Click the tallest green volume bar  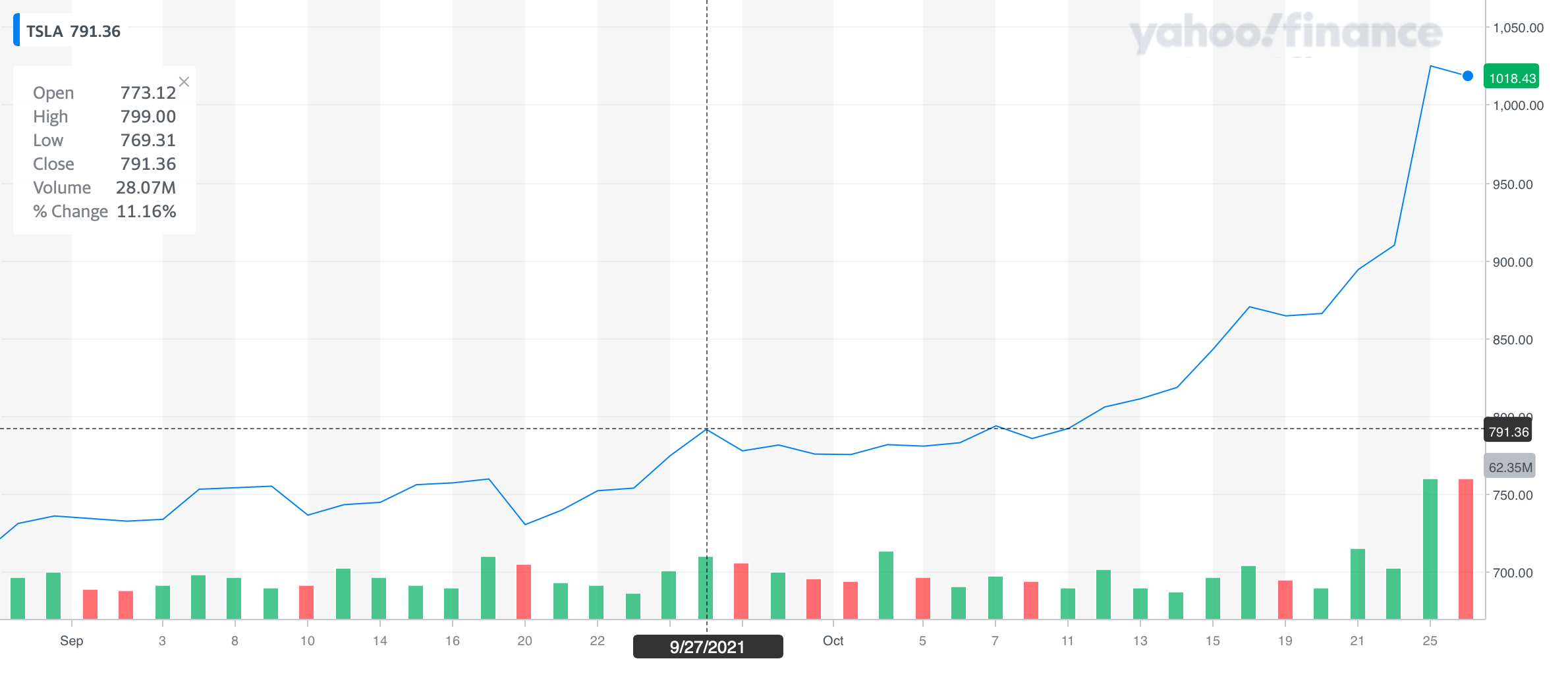pos(1430,548)
